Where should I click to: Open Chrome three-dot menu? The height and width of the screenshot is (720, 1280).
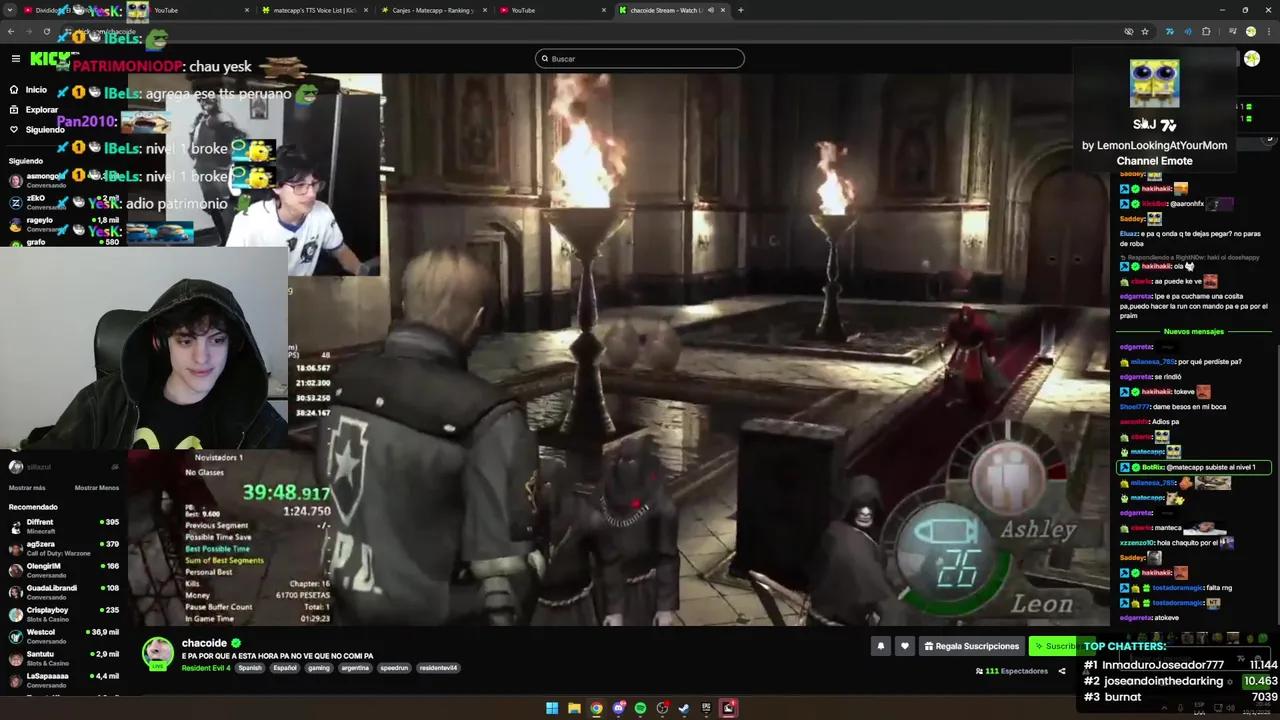[x=1268, y=31]
